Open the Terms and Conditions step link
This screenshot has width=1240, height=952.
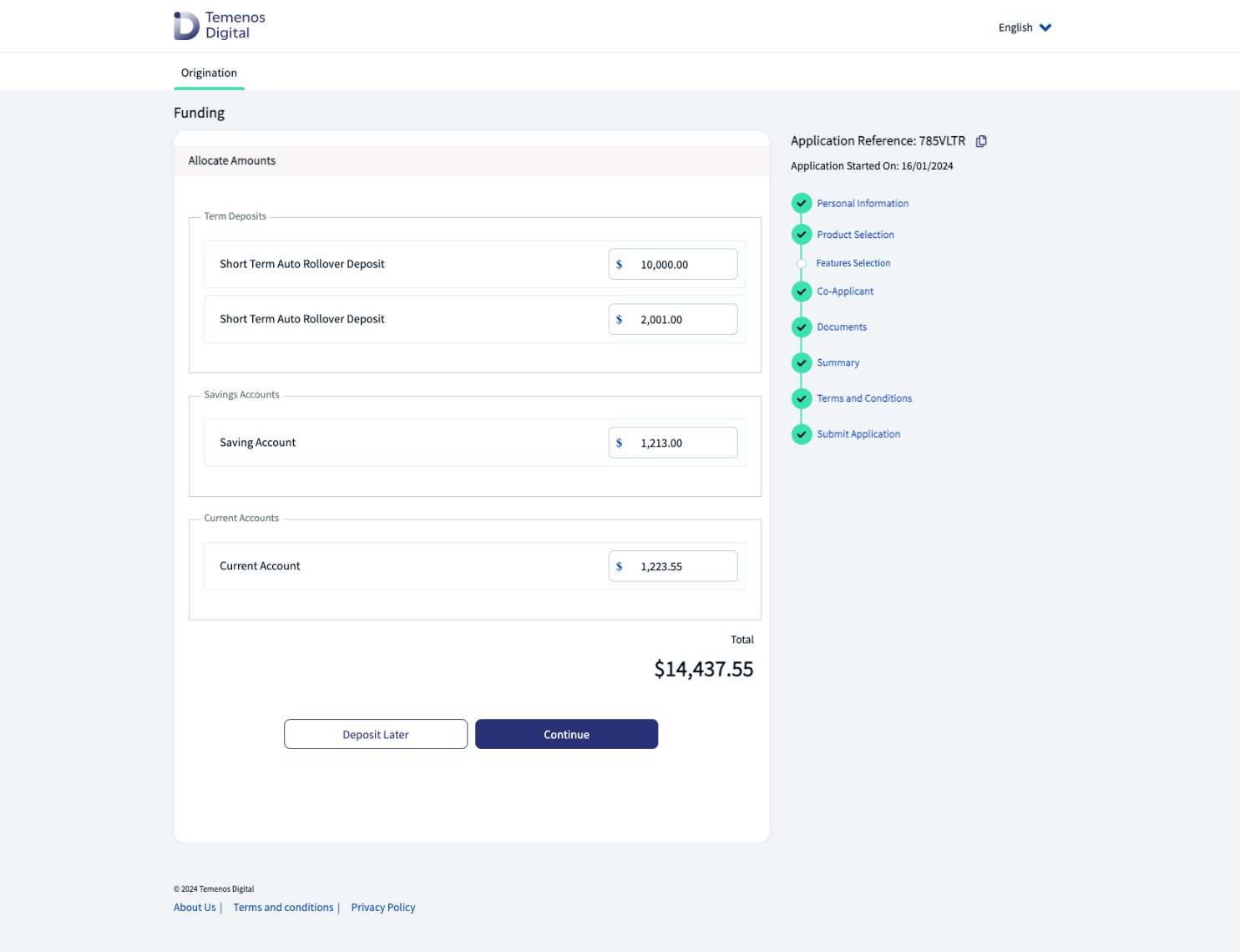[864, 398]
